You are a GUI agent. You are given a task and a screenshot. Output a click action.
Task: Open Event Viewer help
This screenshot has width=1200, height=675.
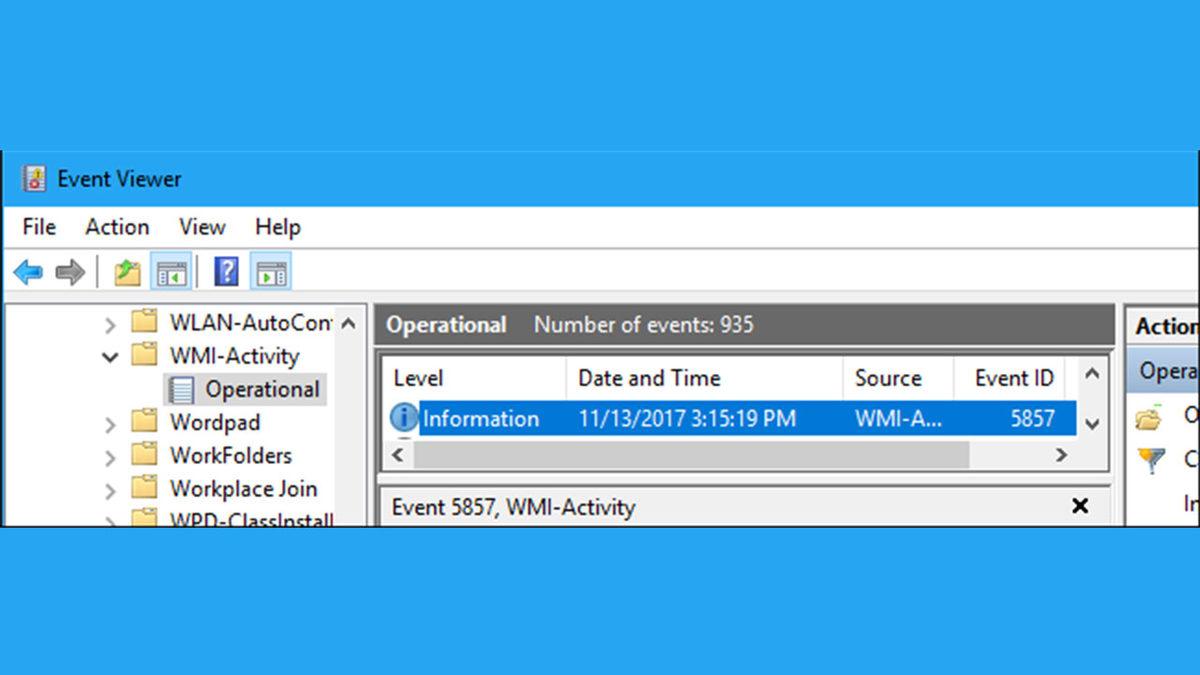[226, 271]
